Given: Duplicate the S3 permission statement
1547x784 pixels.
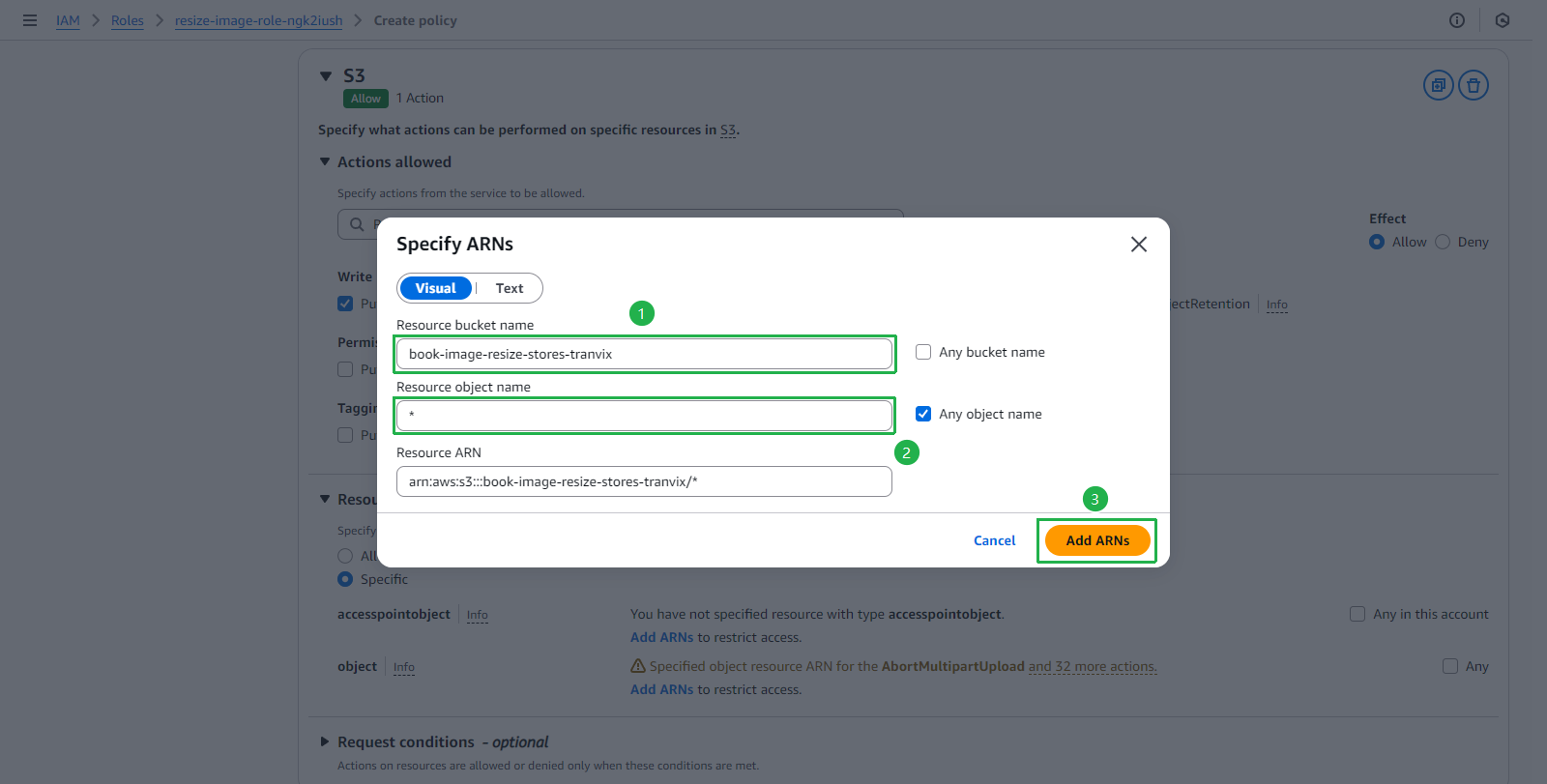Looking at the screenshot, I should coord(1439,85).
